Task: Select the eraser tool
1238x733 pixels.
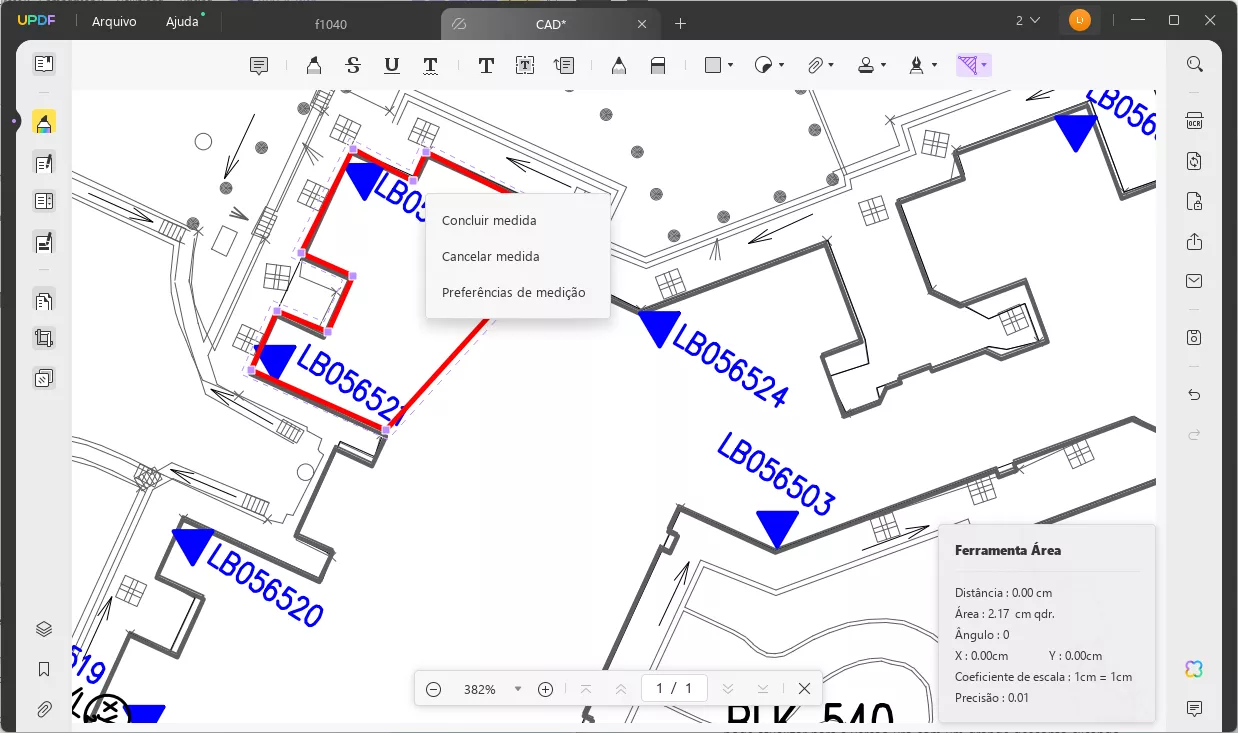Action: click(658, 66)
